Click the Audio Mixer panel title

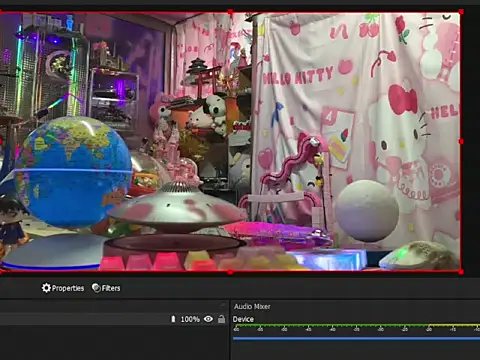click(x=252, y=306)
